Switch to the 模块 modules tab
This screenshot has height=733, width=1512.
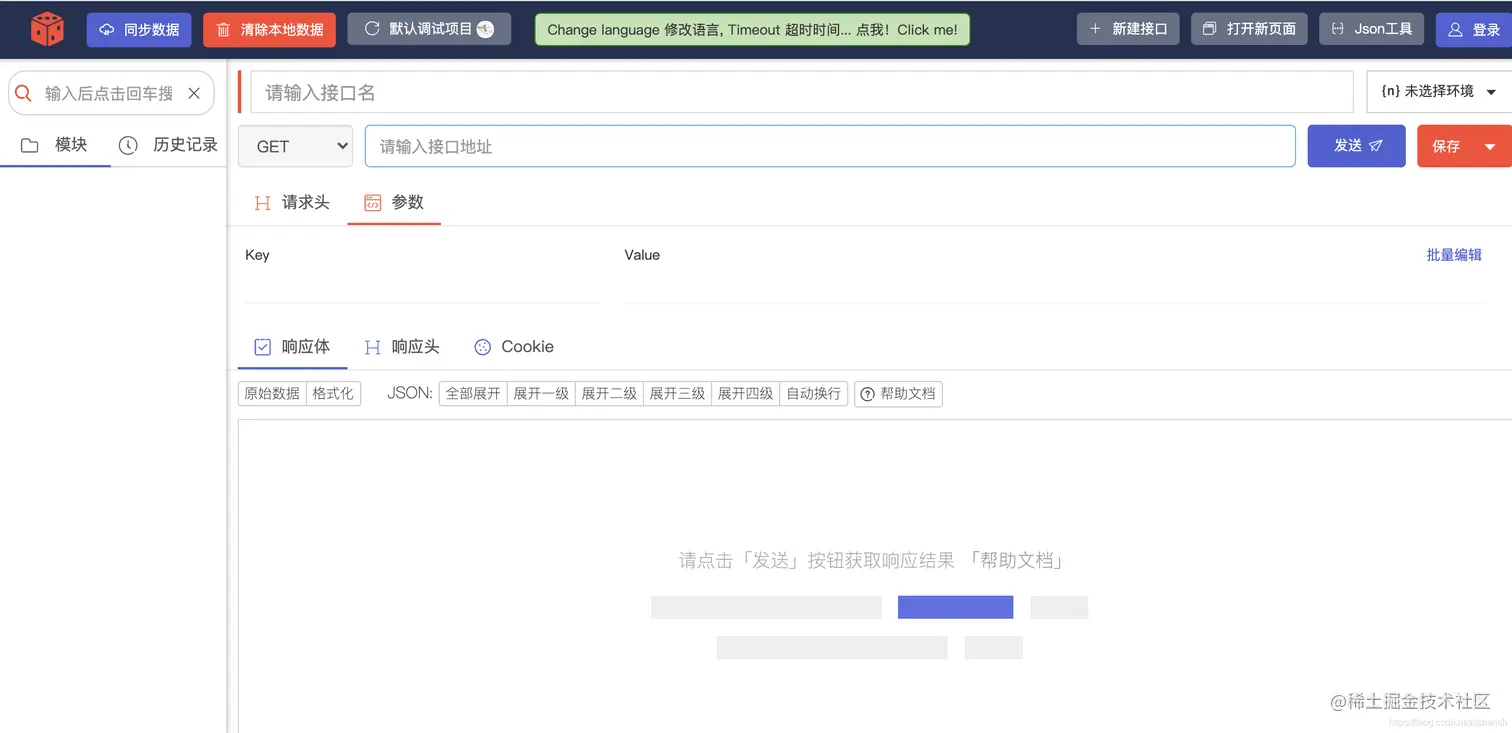coord(55,145)
